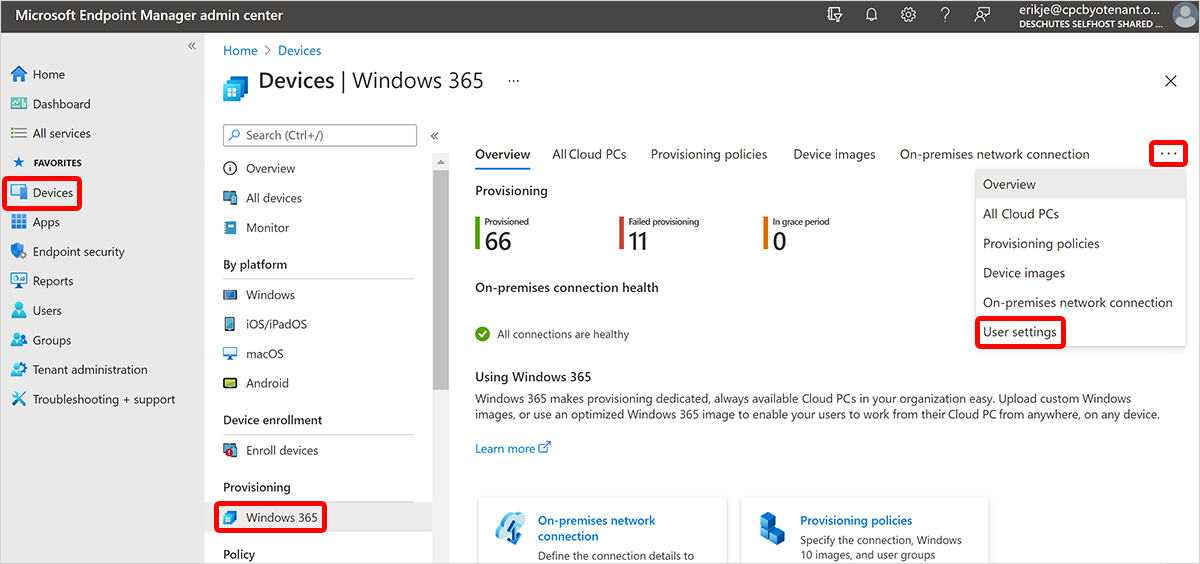Click the Windows platform icon
The width and height of the screenshot is (1200, 564).
231,295
